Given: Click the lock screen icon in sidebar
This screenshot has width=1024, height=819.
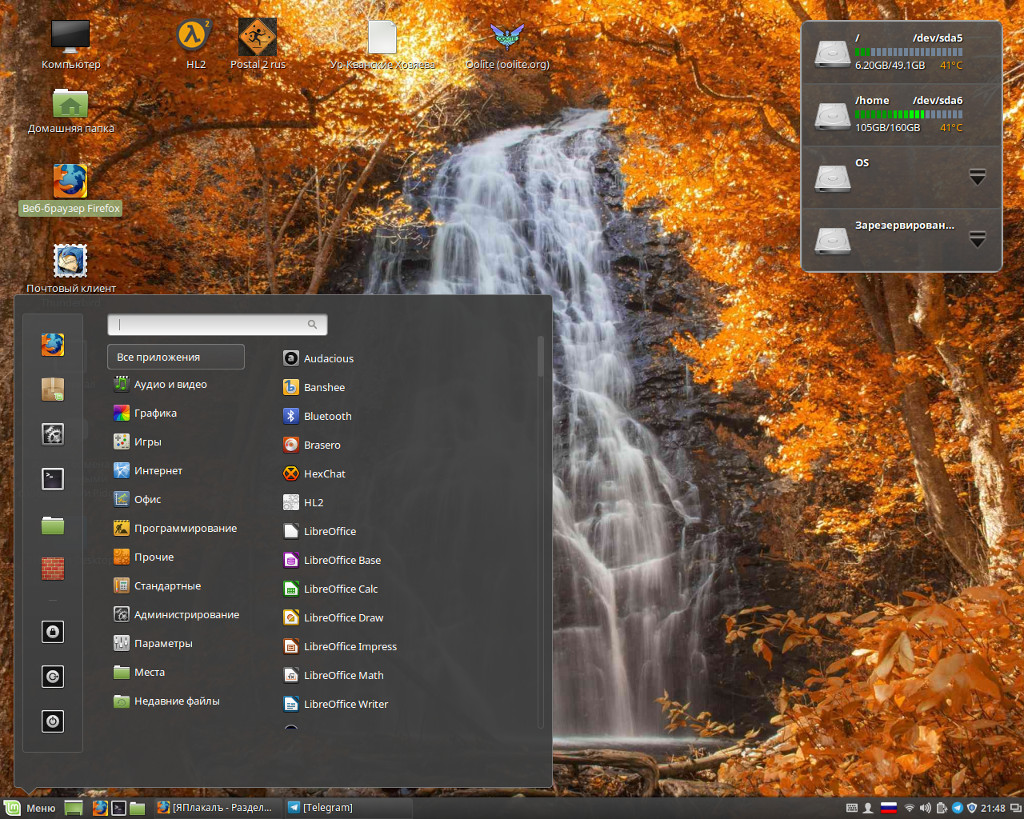Looking at the screenshot, I should [53, 632].
